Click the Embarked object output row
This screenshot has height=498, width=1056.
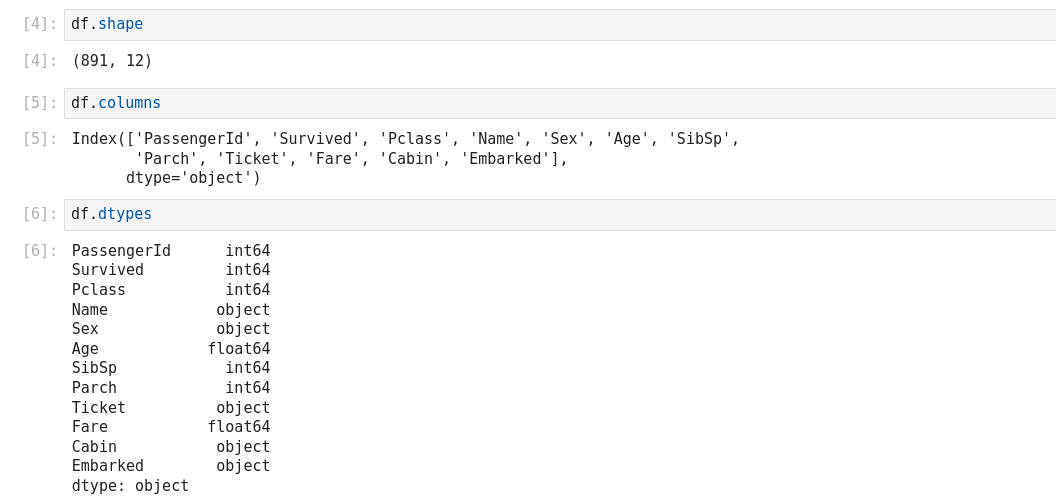click(171, 466)
